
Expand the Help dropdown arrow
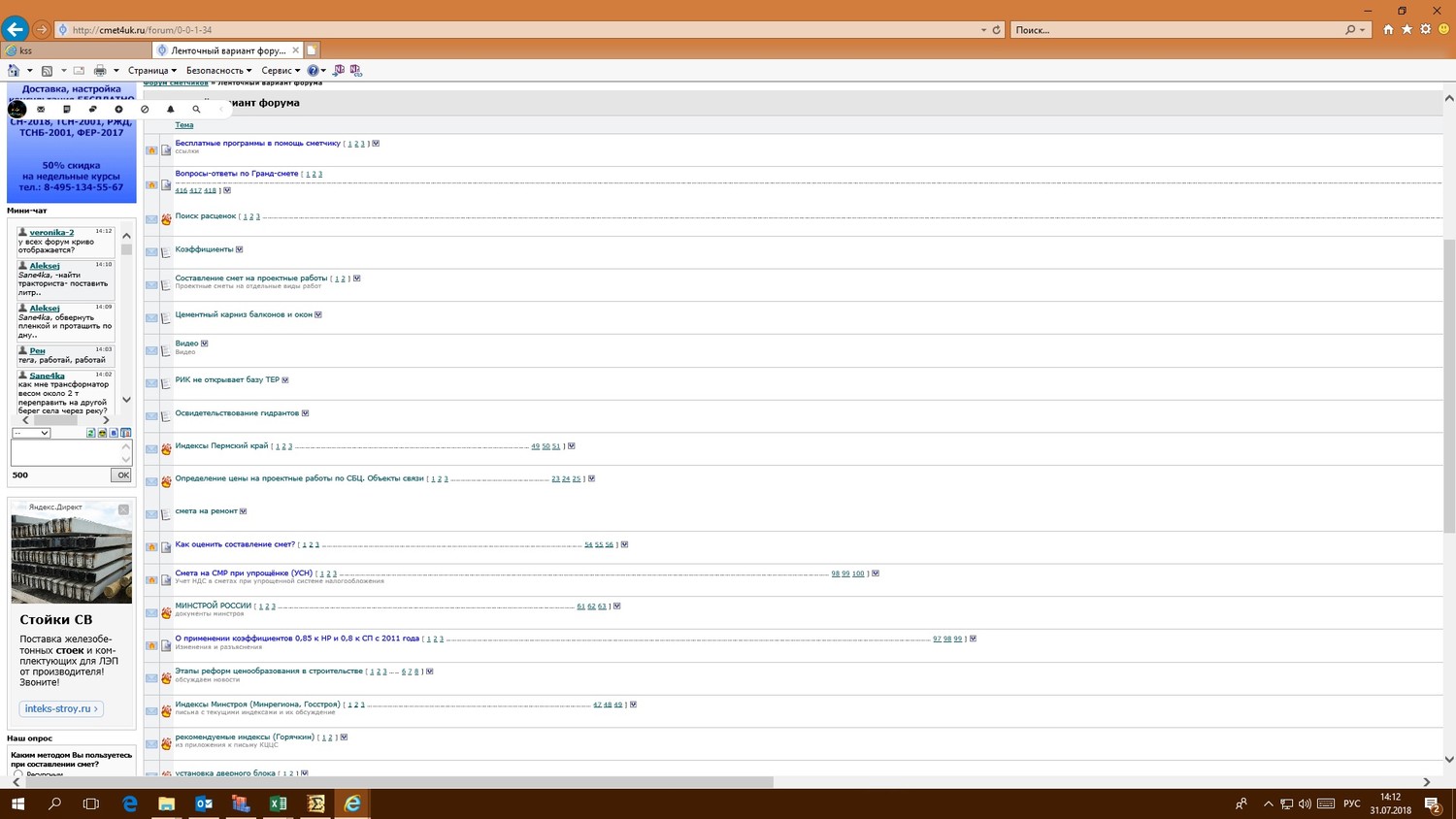[x=323, y=71]
